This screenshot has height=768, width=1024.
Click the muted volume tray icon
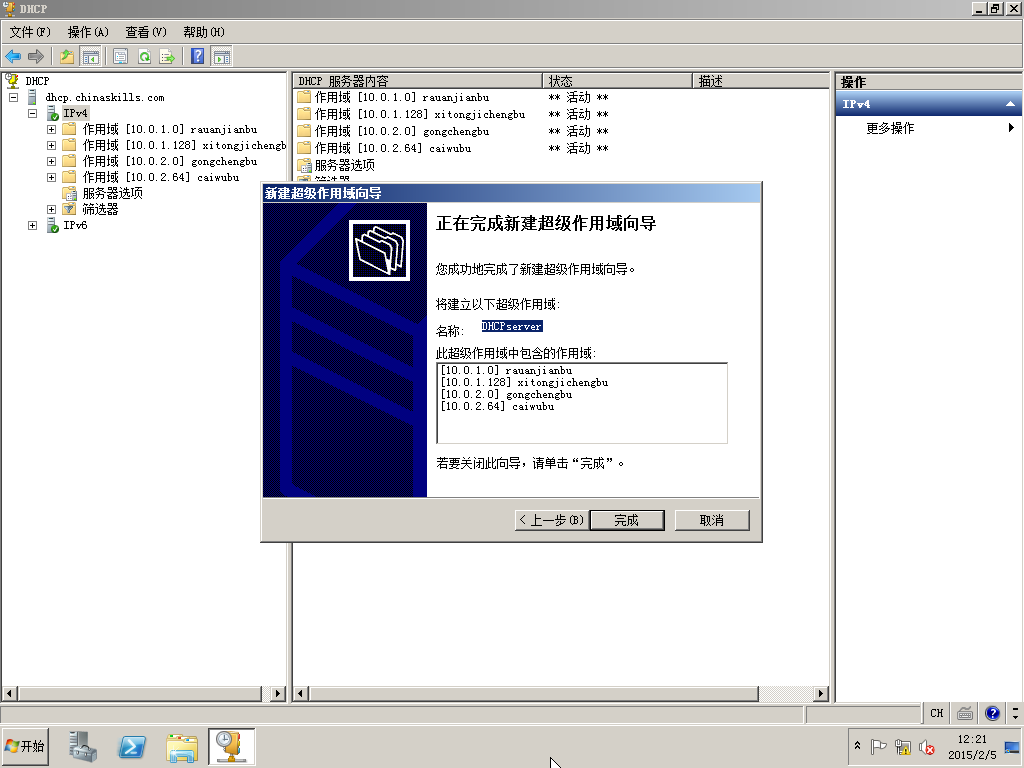tap(927, 747)
